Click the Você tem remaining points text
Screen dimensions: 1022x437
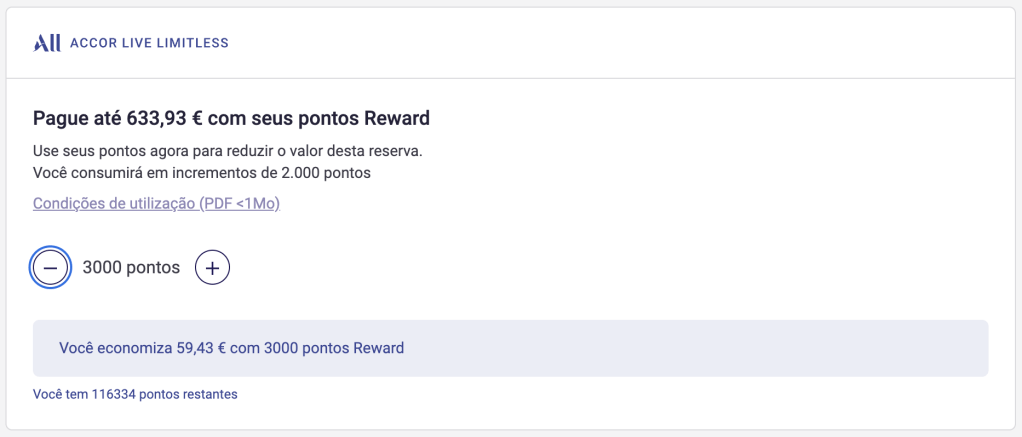coord(135,394)
